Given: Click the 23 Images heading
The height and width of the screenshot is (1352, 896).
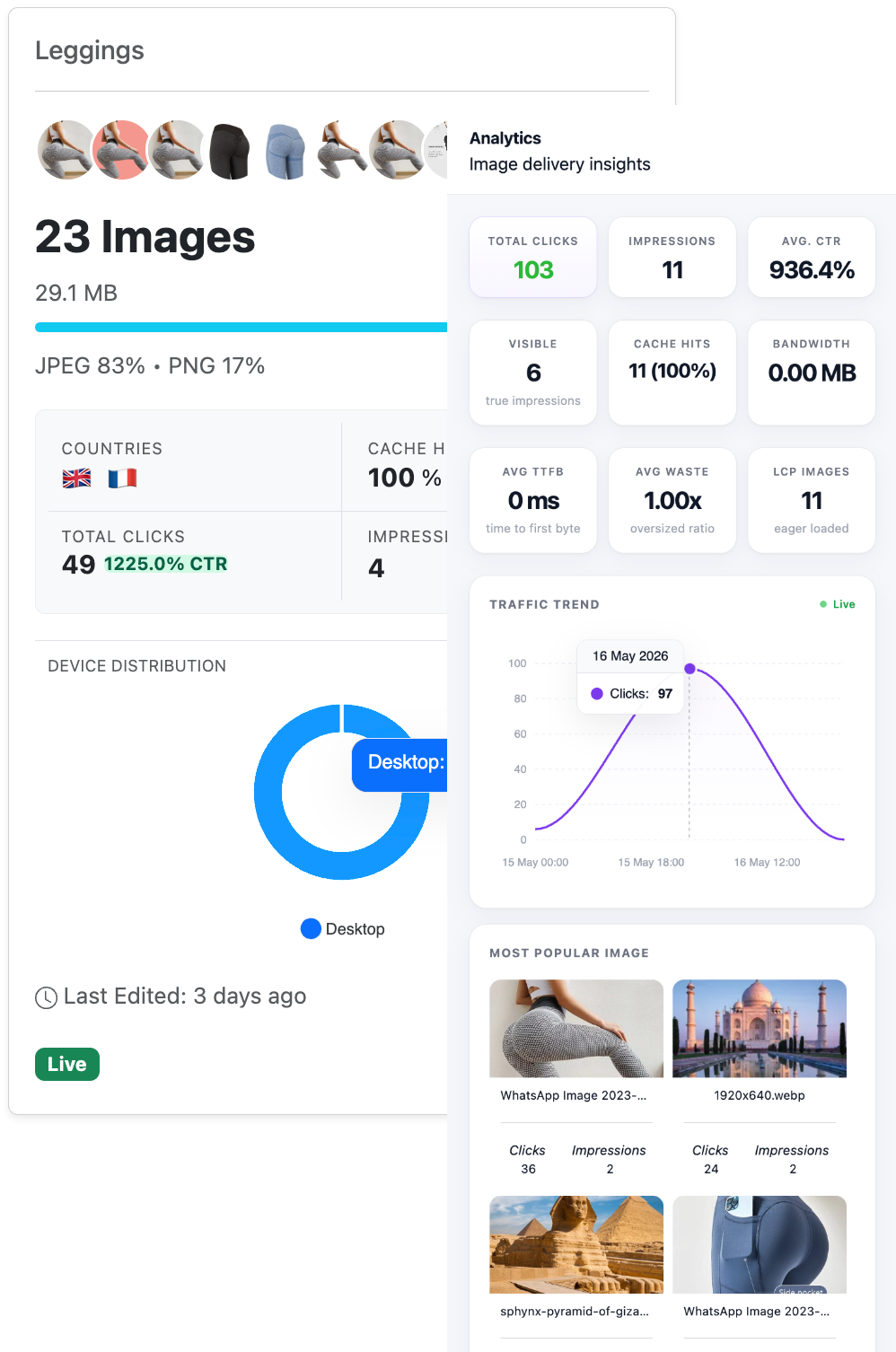Looking at the screenshot, I should [145, 237].
